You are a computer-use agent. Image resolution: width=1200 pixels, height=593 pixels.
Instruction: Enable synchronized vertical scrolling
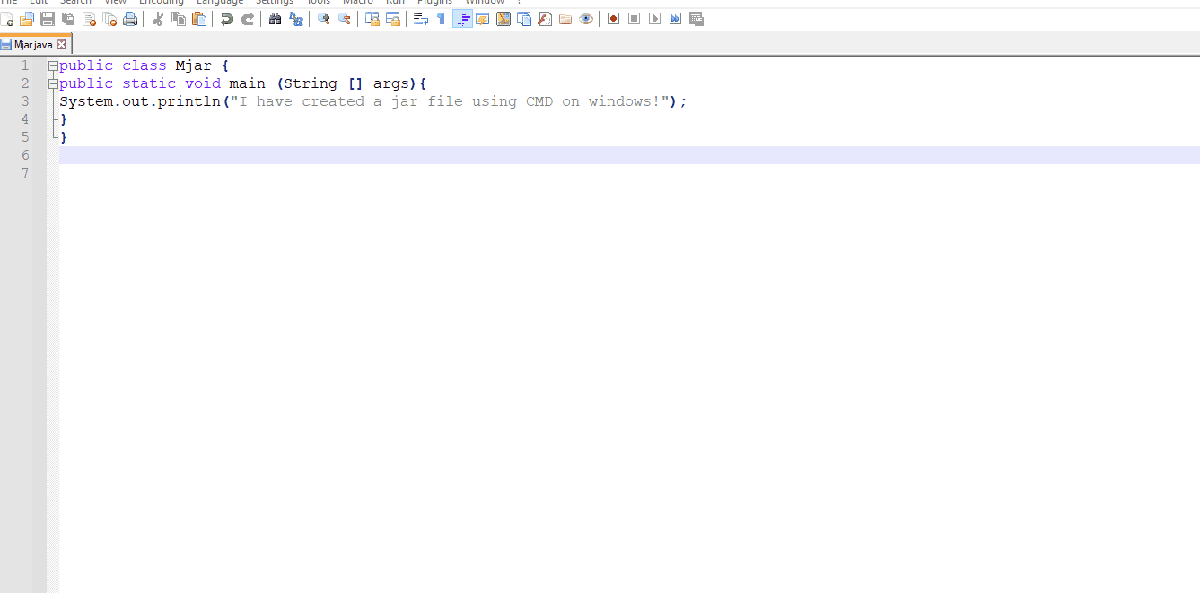click(371, 18)
